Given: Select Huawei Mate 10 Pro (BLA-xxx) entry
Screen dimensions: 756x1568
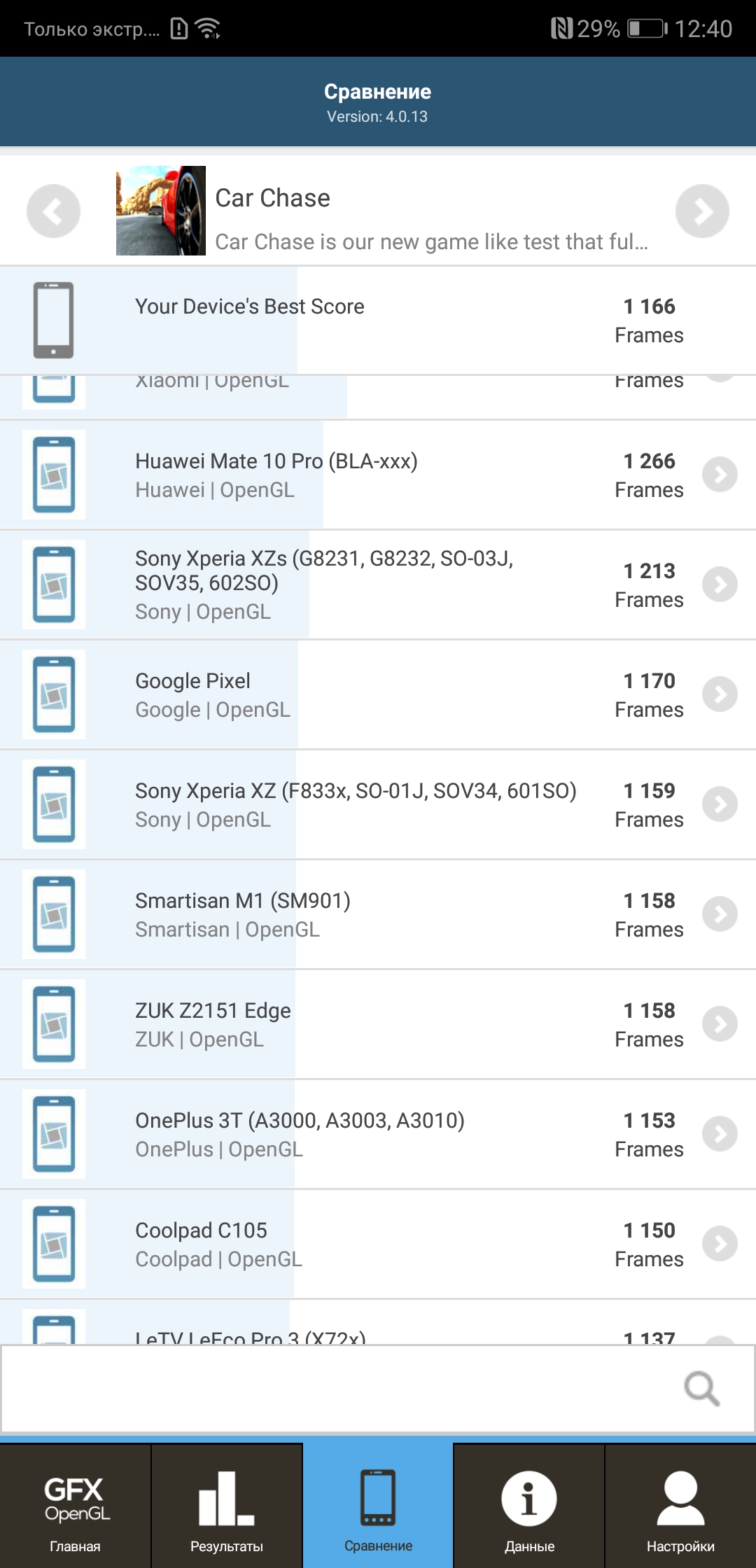Looking at the screenshot, I should coord(276,461).
